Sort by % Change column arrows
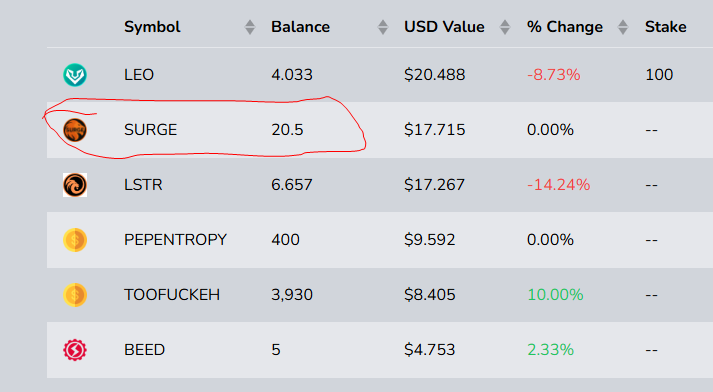Image resolution: width=713 pixels, height=392 pixels. [x=623, y=27]
